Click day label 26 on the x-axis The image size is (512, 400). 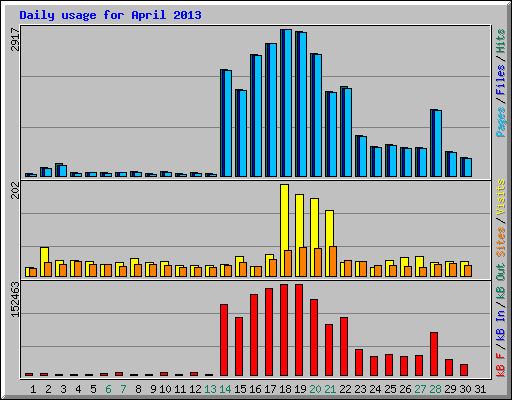(405, 389)
